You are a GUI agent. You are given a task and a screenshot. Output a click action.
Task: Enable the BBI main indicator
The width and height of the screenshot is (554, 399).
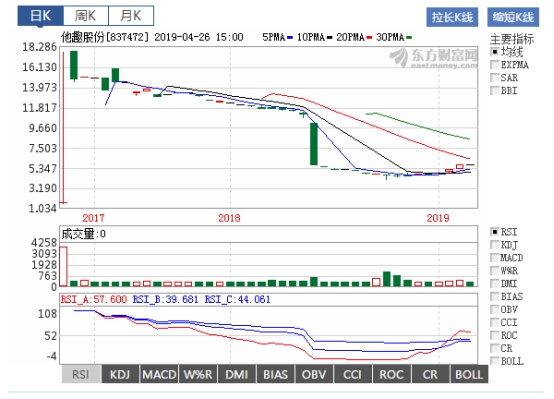[x=495, y=90]
